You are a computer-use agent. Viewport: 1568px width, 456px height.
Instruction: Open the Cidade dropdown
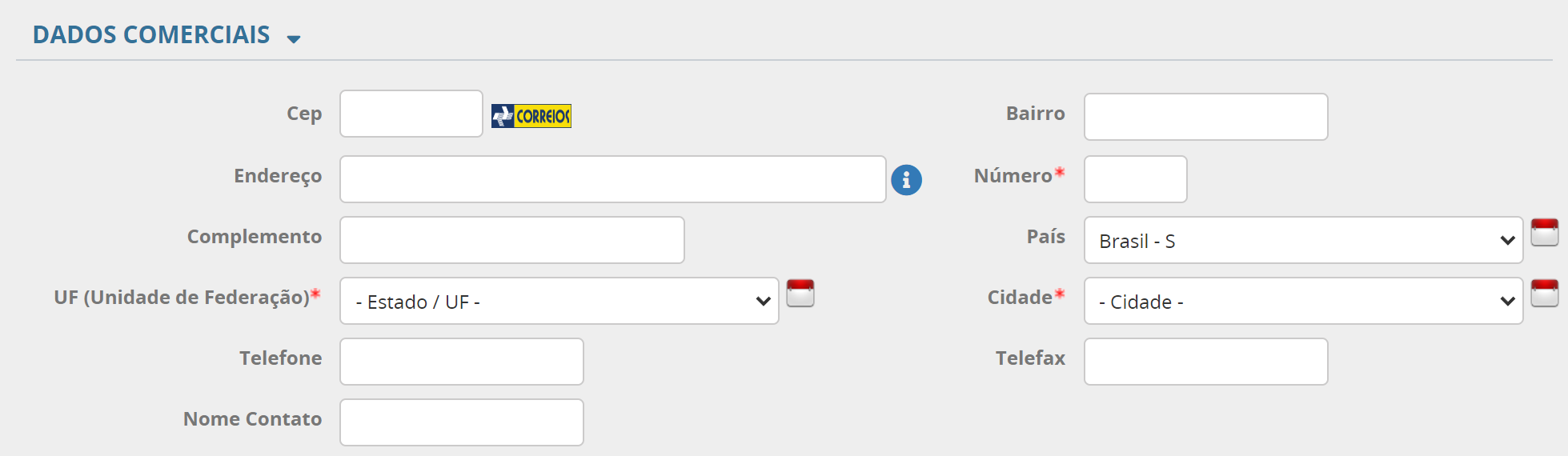point(1302,301)
